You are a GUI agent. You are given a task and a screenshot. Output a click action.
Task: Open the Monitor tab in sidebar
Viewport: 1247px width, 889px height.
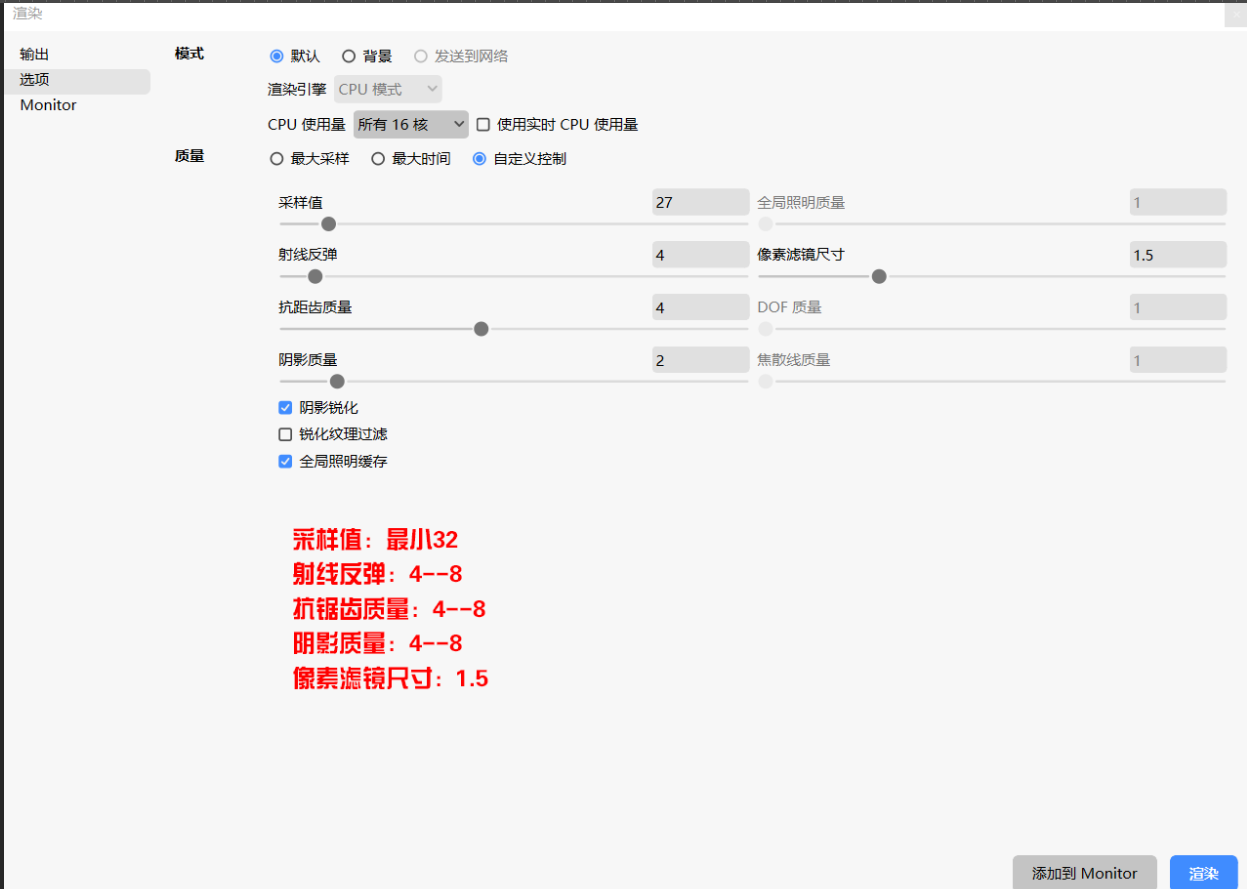coord(48,105)
